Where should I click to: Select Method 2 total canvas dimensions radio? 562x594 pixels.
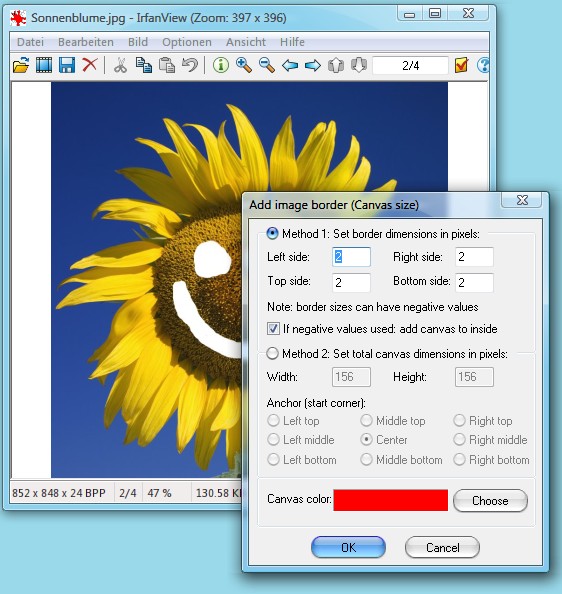click(272, 353)
